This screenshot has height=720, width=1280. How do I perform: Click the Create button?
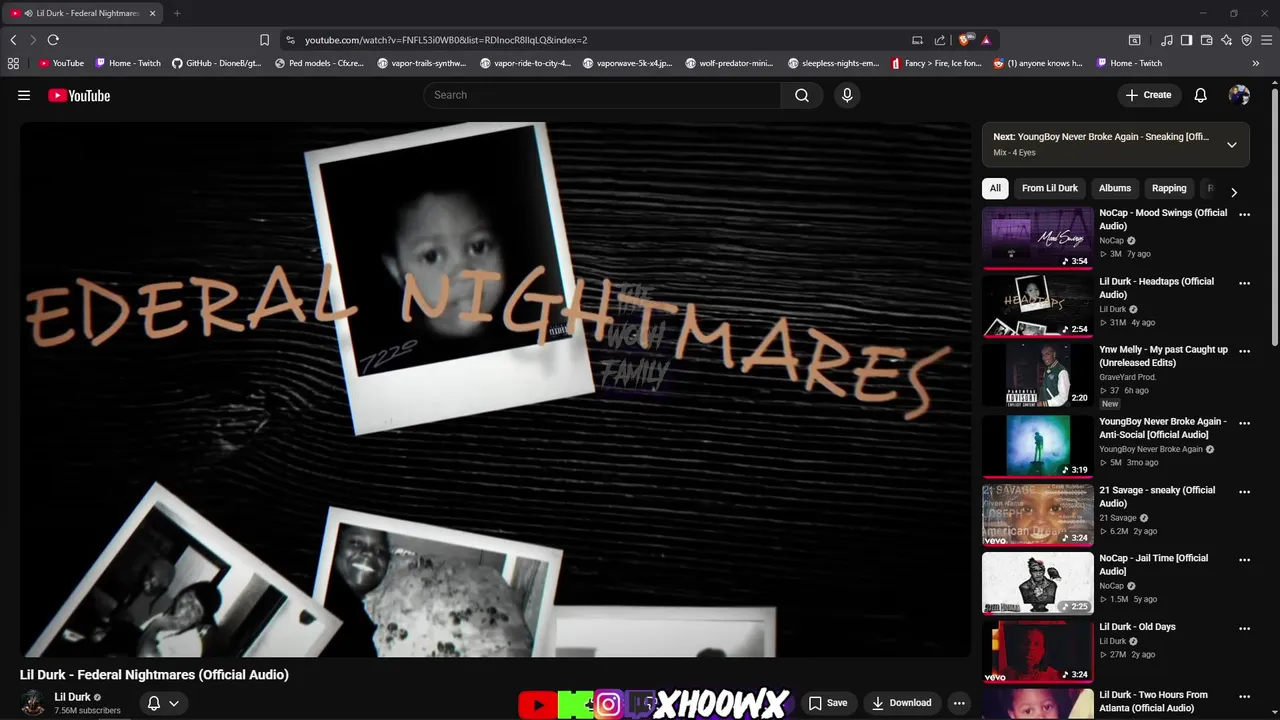[x=1148, y=95]
